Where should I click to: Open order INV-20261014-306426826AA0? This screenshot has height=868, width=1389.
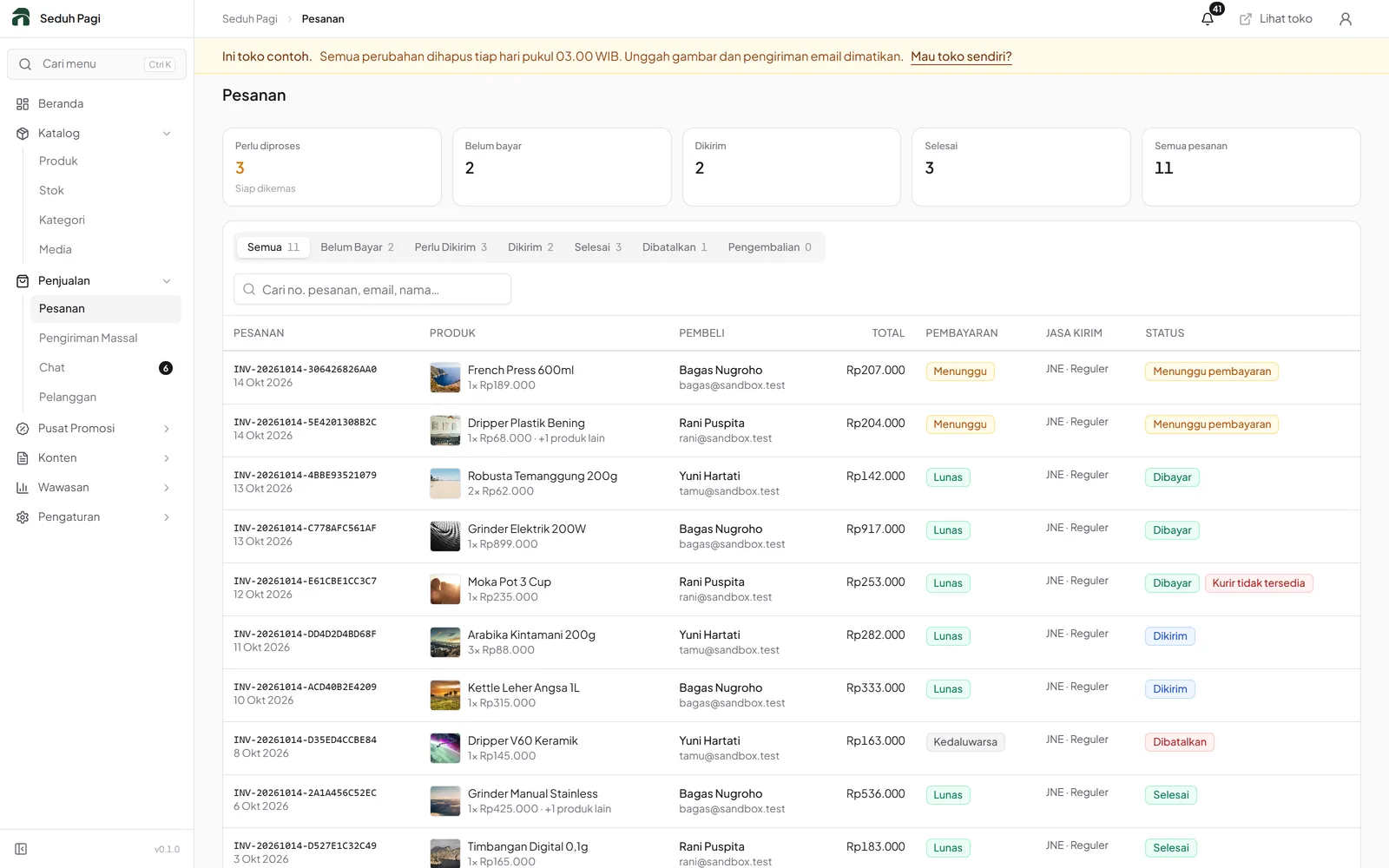click(305, 370)
